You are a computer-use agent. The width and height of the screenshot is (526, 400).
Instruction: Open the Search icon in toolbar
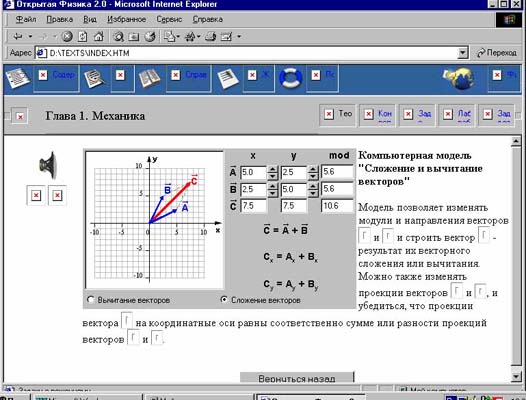tap(118, 36)
